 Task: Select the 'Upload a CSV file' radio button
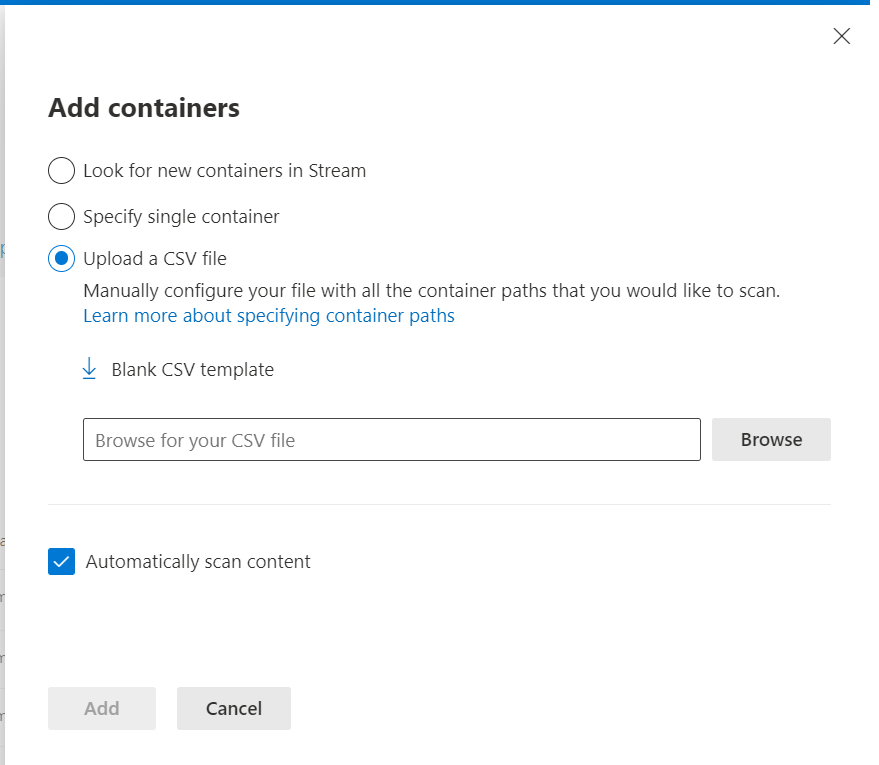coord(62,259)
